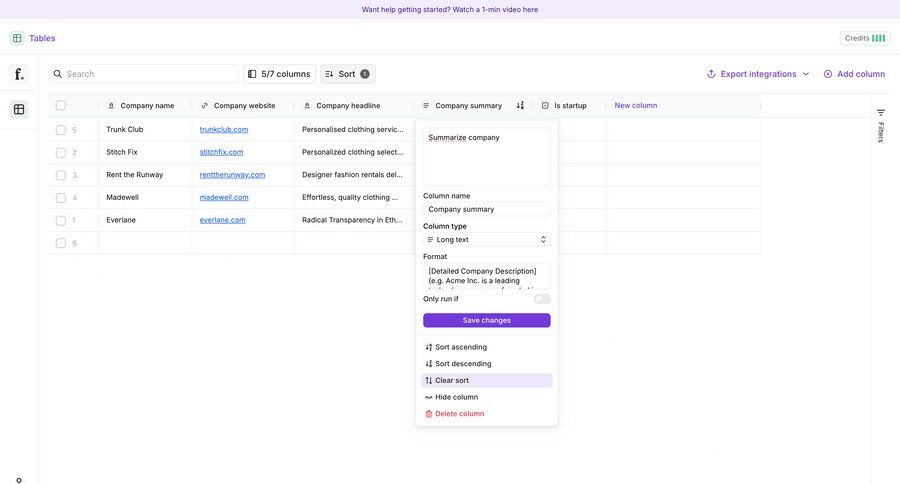Select the table grid sidebar icon
The width and height of the screenshot is (900, 484).
[x=19, y=109]
